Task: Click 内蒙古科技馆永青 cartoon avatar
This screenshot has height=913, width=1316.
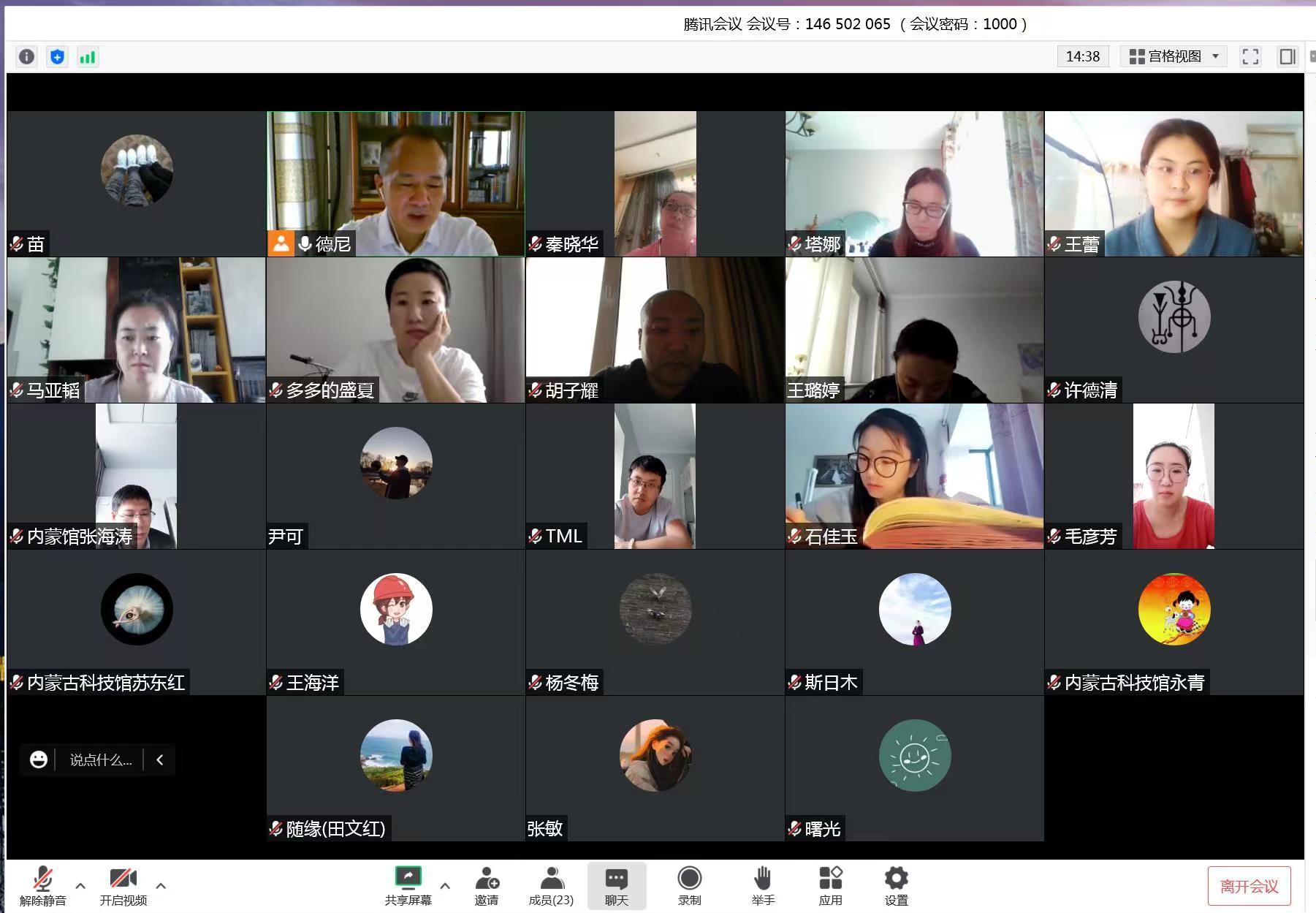Action: pos(1174,609)
